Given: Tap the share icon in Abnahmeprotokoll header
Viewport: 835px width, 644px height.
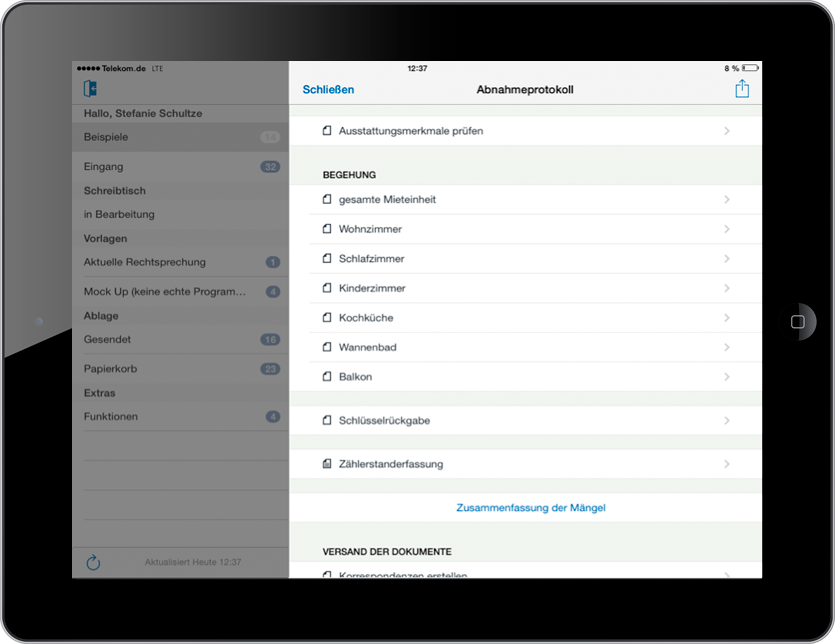Looking at the screenshot, I should (x=742, y=88).
